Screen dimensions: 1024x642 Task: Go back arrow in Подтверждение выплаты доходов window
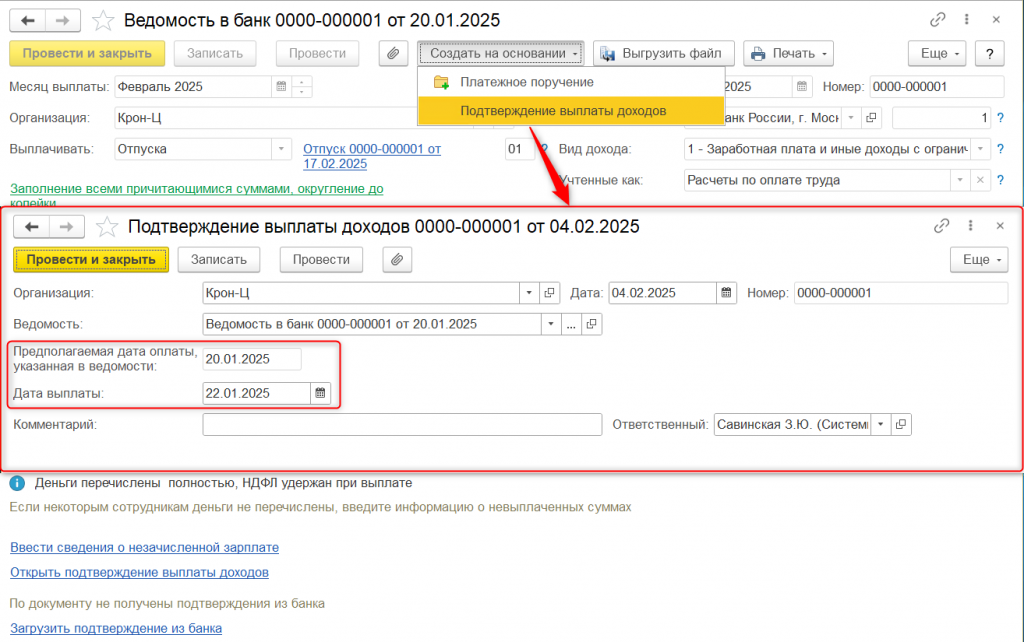31,227
